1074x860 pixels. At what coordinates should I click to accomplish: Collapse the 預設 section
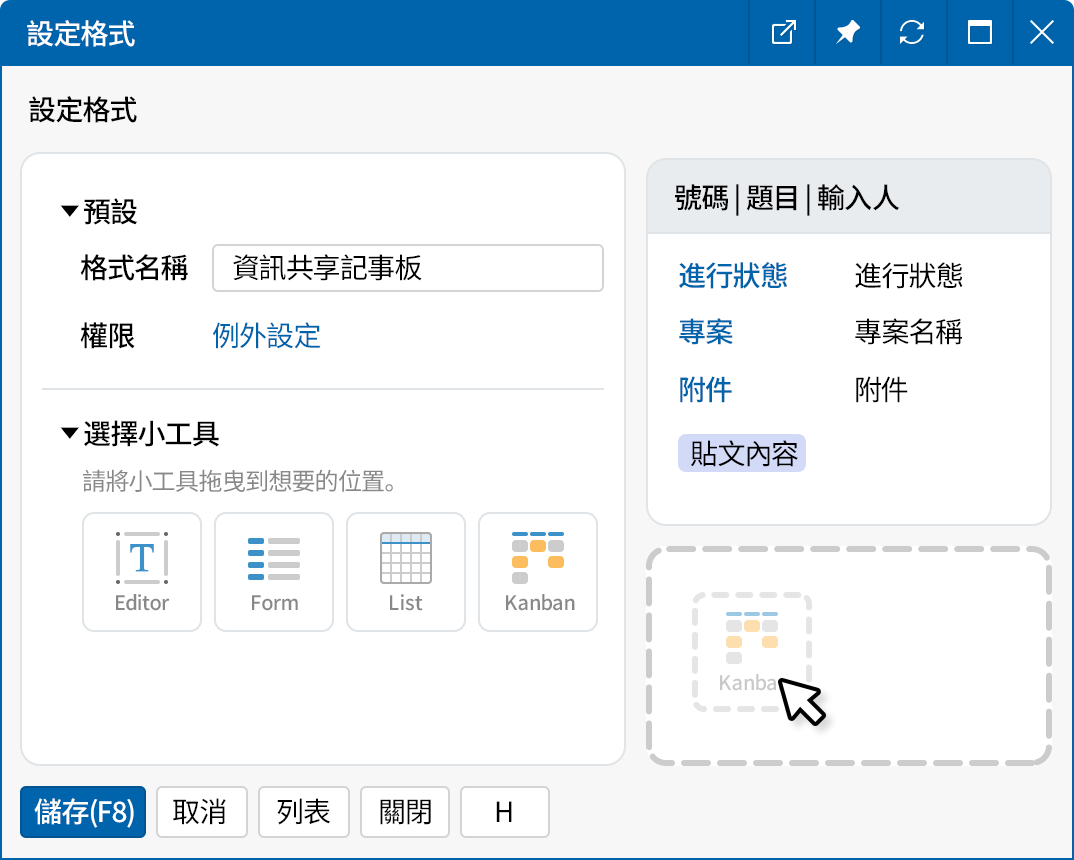[68, 212]
